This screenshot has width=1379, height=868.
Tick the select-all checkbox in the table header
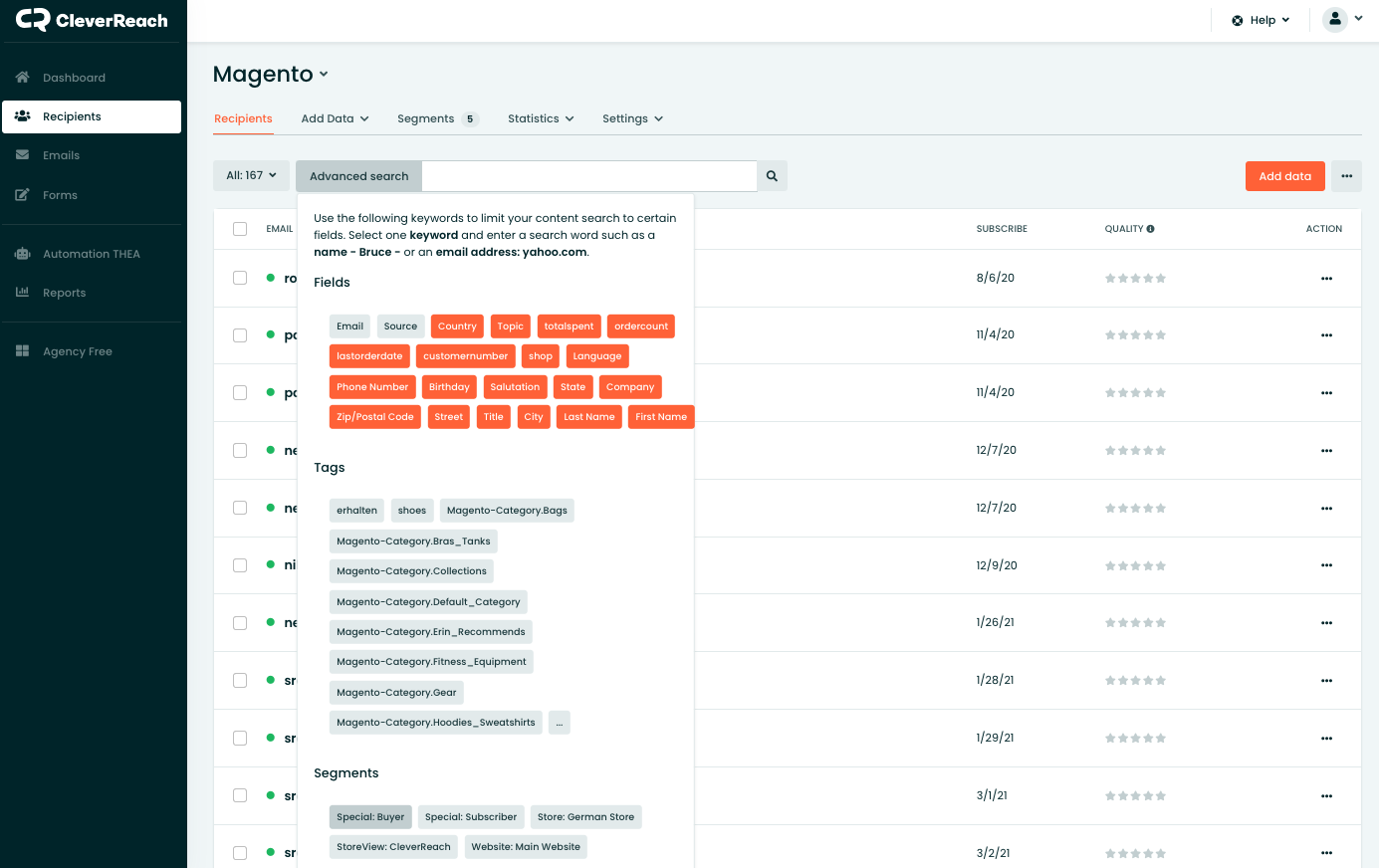pos(240,229)
